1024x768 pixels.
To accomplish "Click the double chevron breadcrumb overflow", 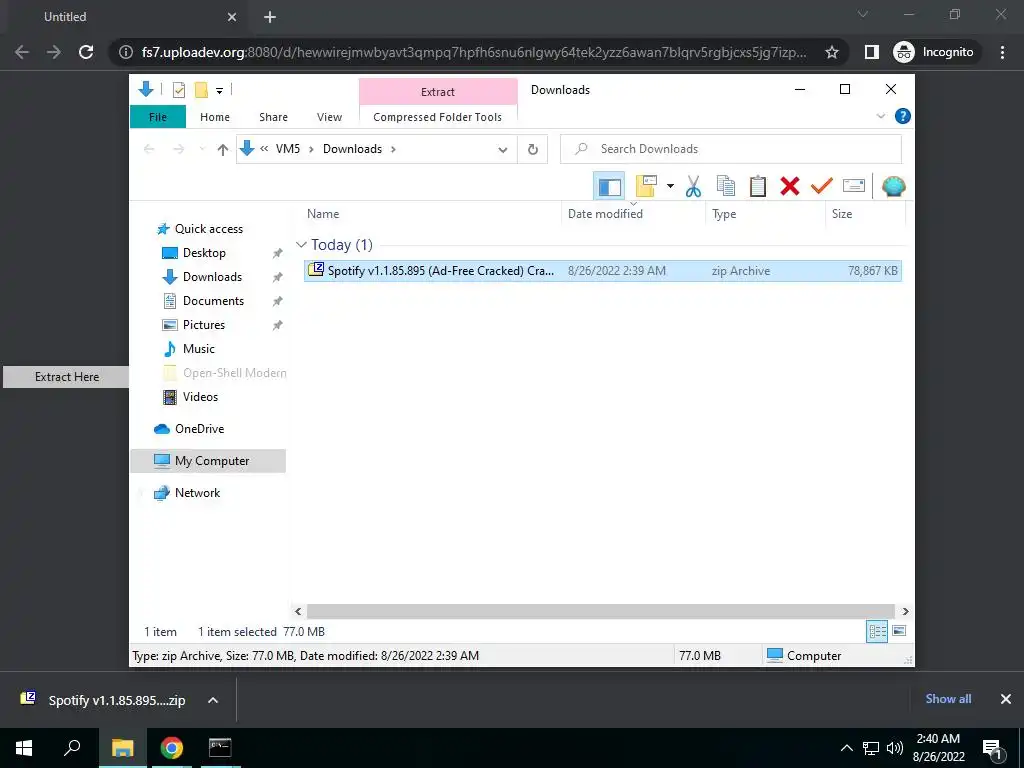I will point(264,149).
